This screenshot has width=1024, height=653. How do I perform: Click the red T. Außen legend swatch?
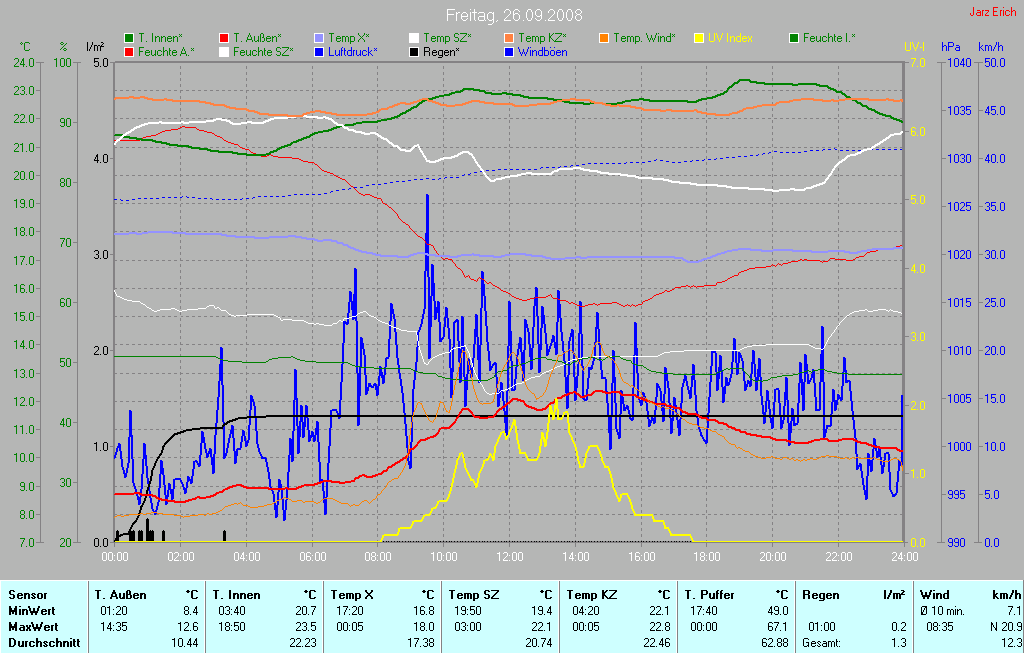click(224, 38)
